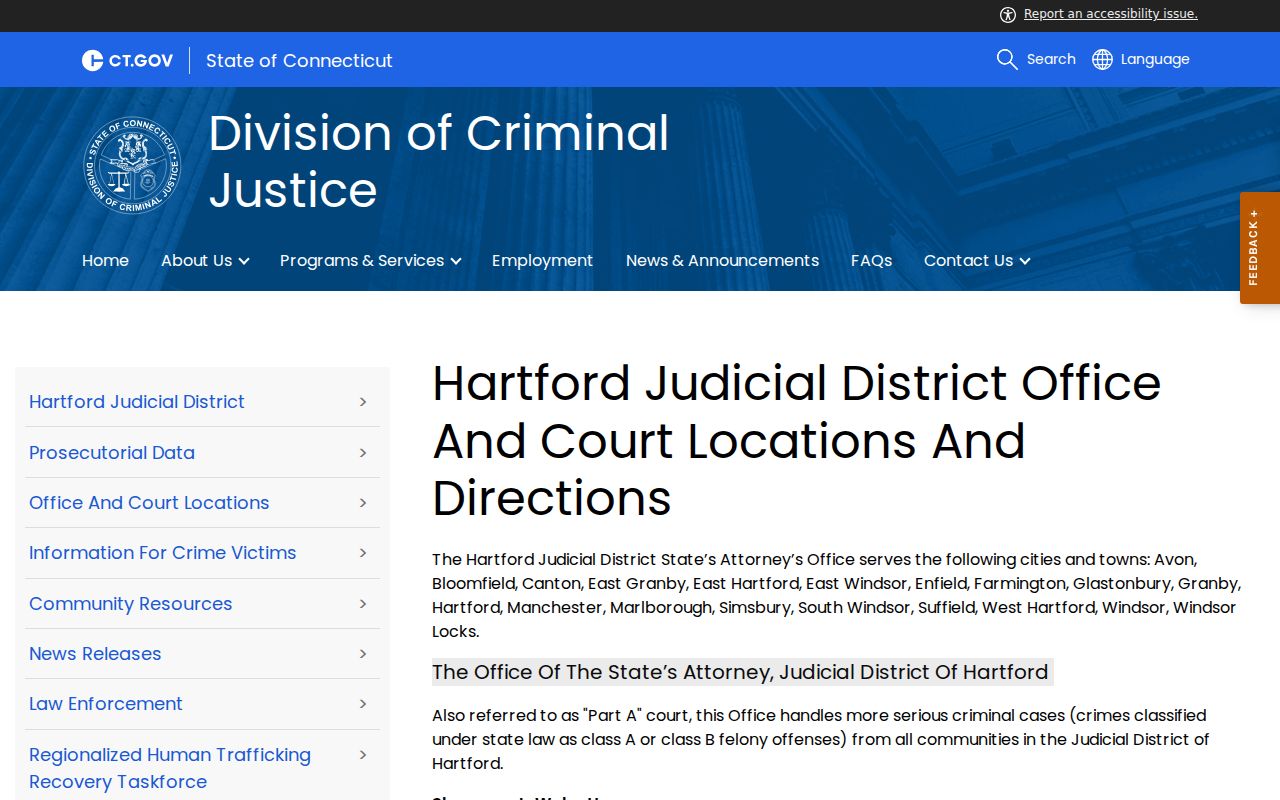Viewport: 1280px width, 800px height.
Task: Open the Hartford Judicial District sidebar link
Action: point(137,401)
